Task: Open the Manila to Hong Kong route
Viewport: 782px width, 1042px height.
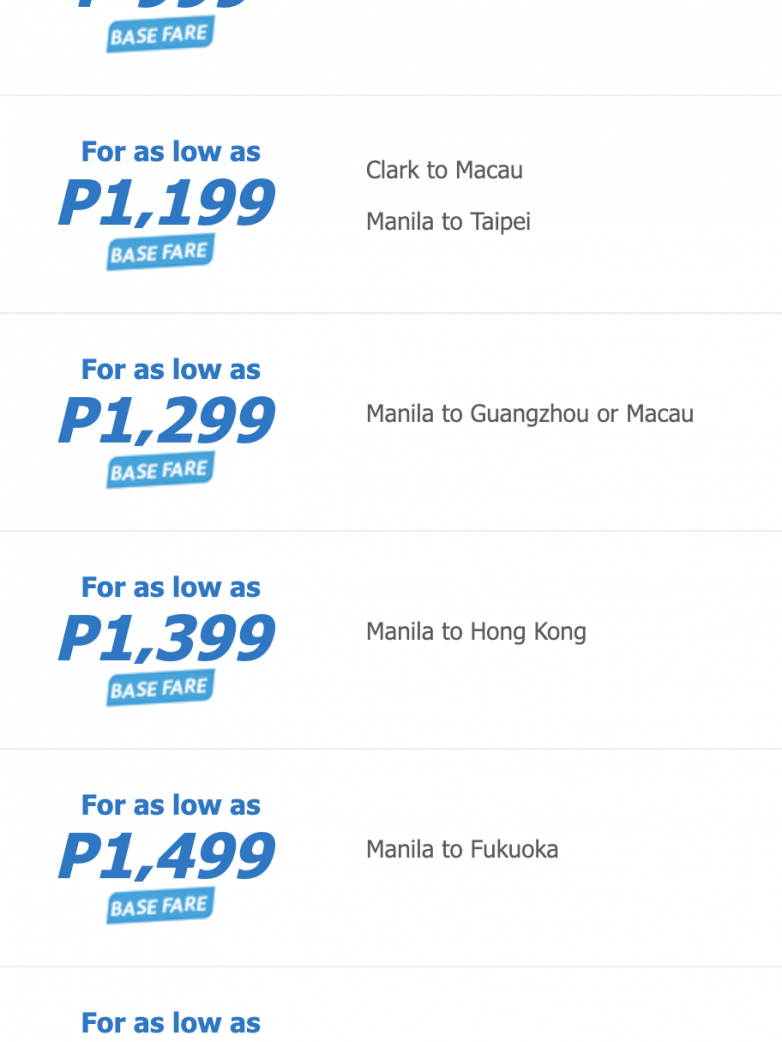Action: tap(476, 632)
